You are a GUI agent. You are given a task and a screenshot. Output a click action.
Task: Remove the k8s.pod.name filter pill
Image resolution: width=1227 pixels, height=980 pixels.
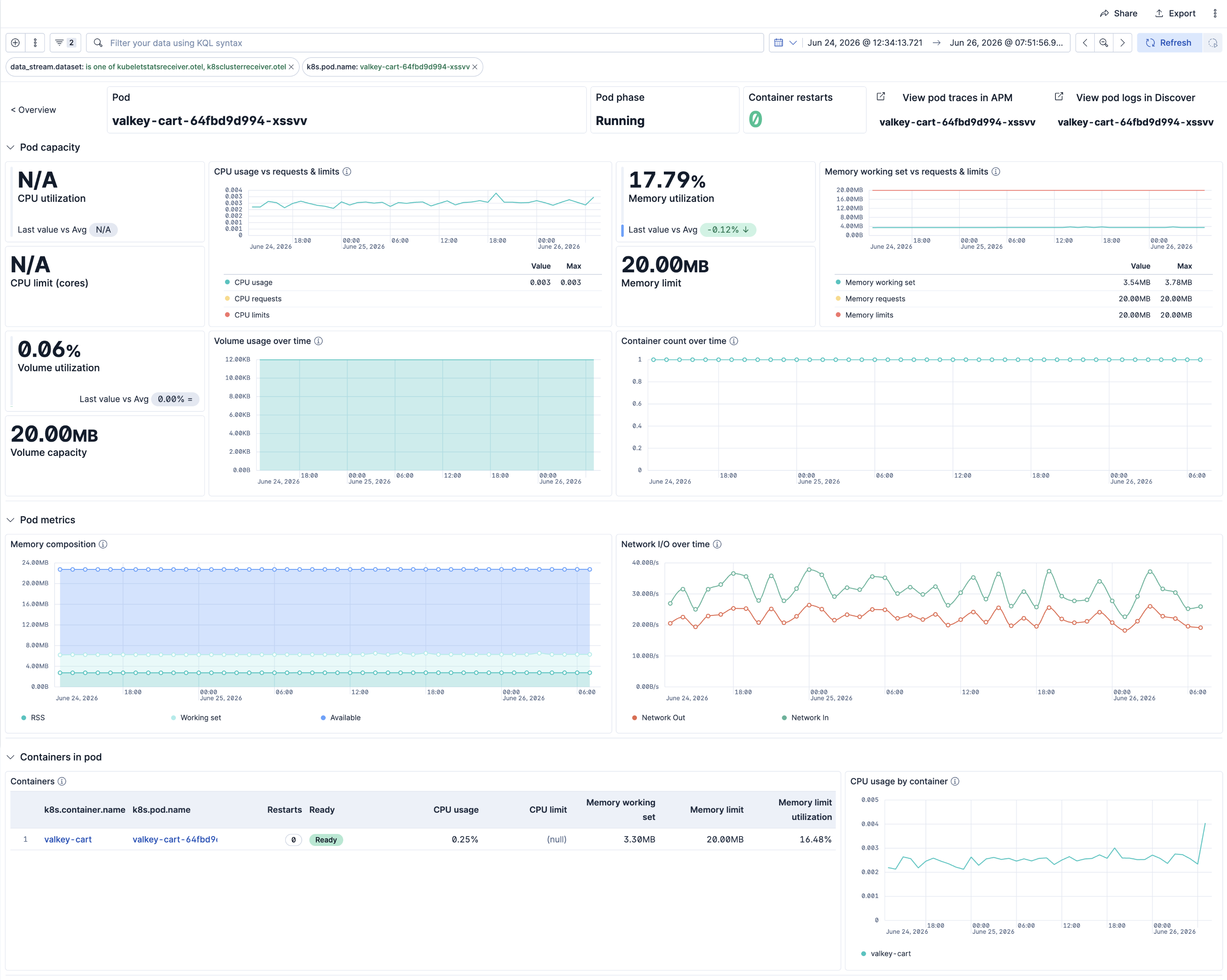tap(475, 67)
